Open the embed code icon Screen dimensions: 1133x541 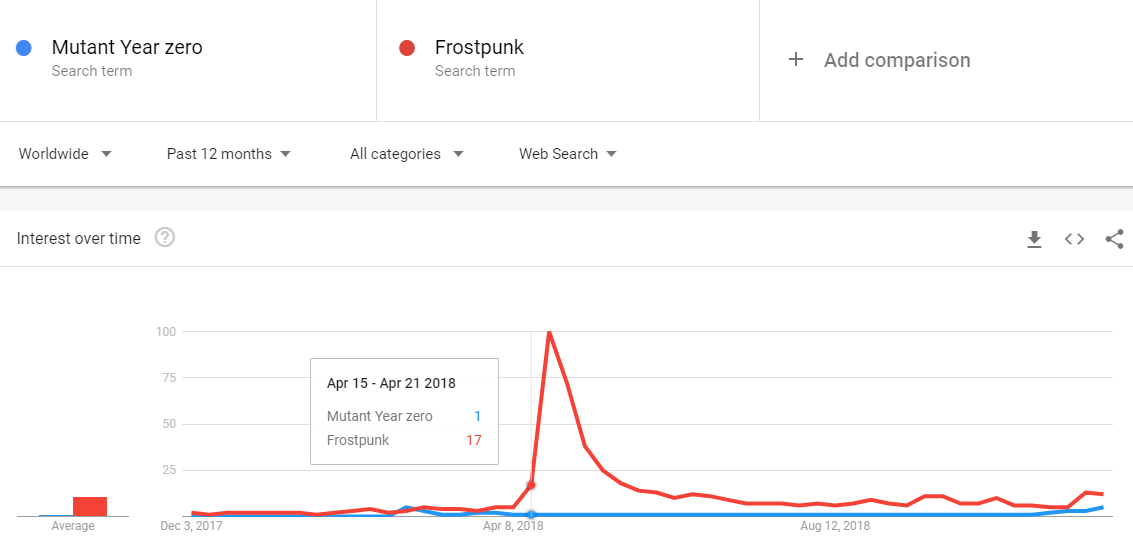(x=1074, y=239)
